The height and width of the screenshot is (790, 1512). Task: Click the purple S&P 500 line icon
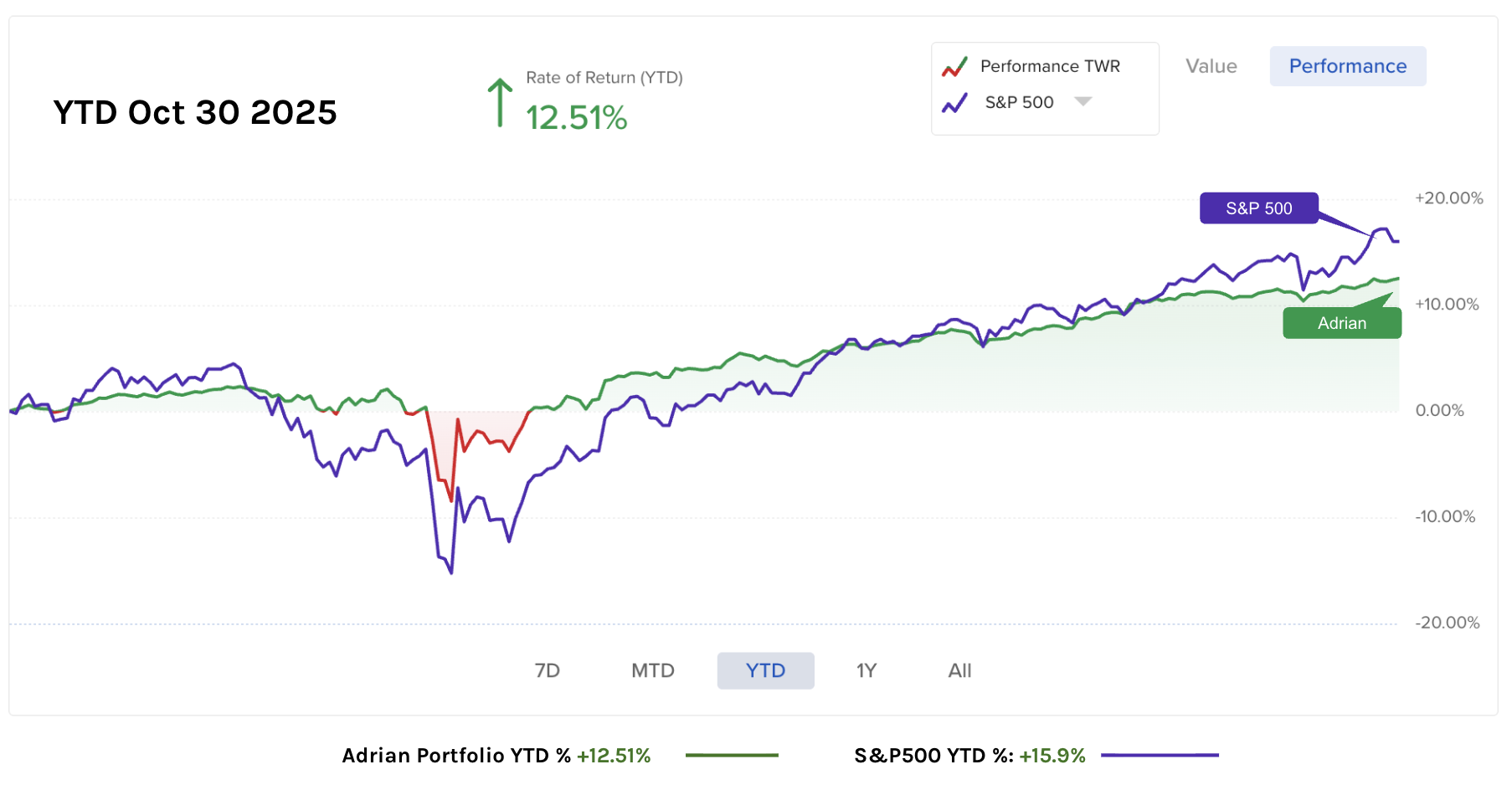click(954, 103)
